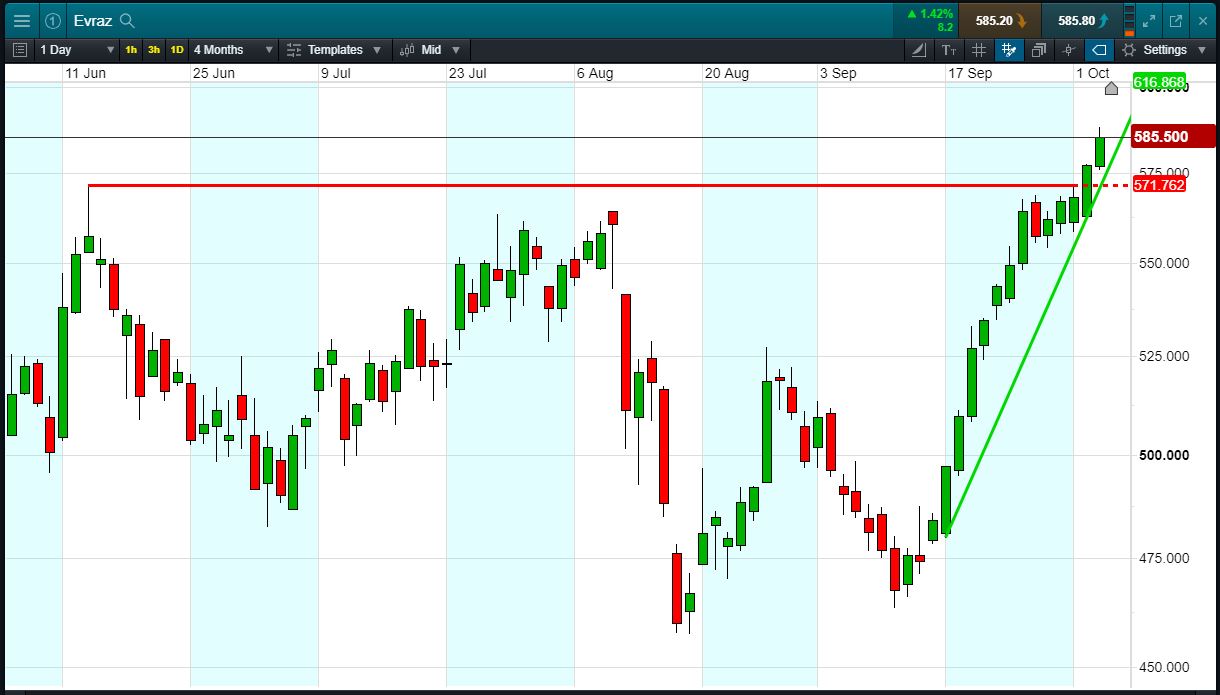
Task: Toggle the grid color picker tool
Action: (1009, 49)
